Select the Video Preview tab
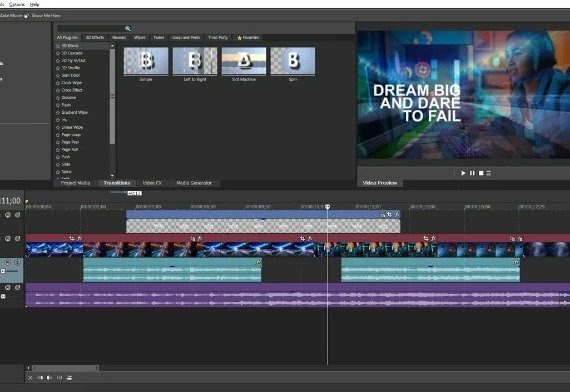This screenshot has height=392, width=570. coord(380,183)
